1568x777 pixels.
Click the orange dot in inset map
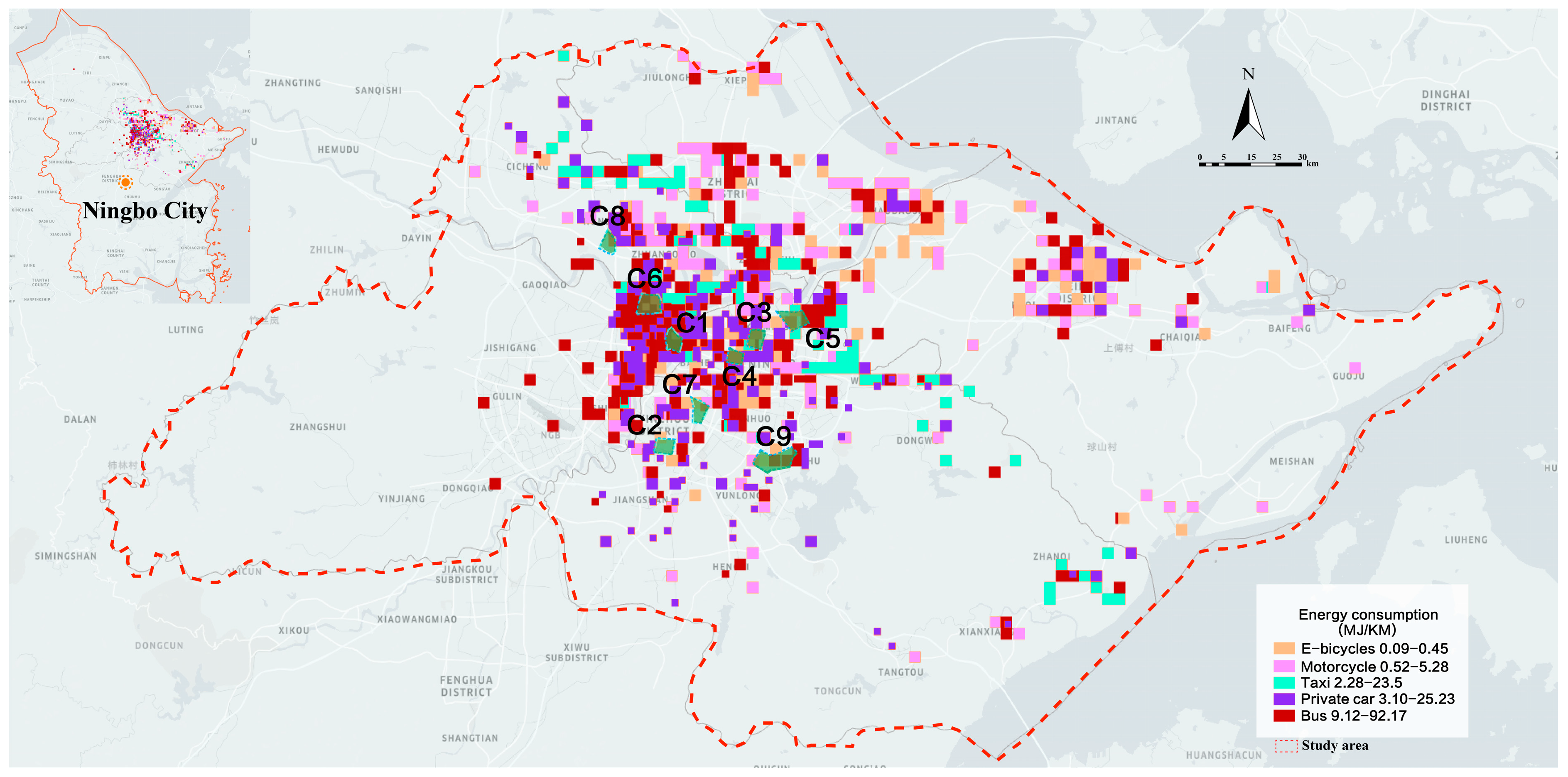(x=126, y=182)
